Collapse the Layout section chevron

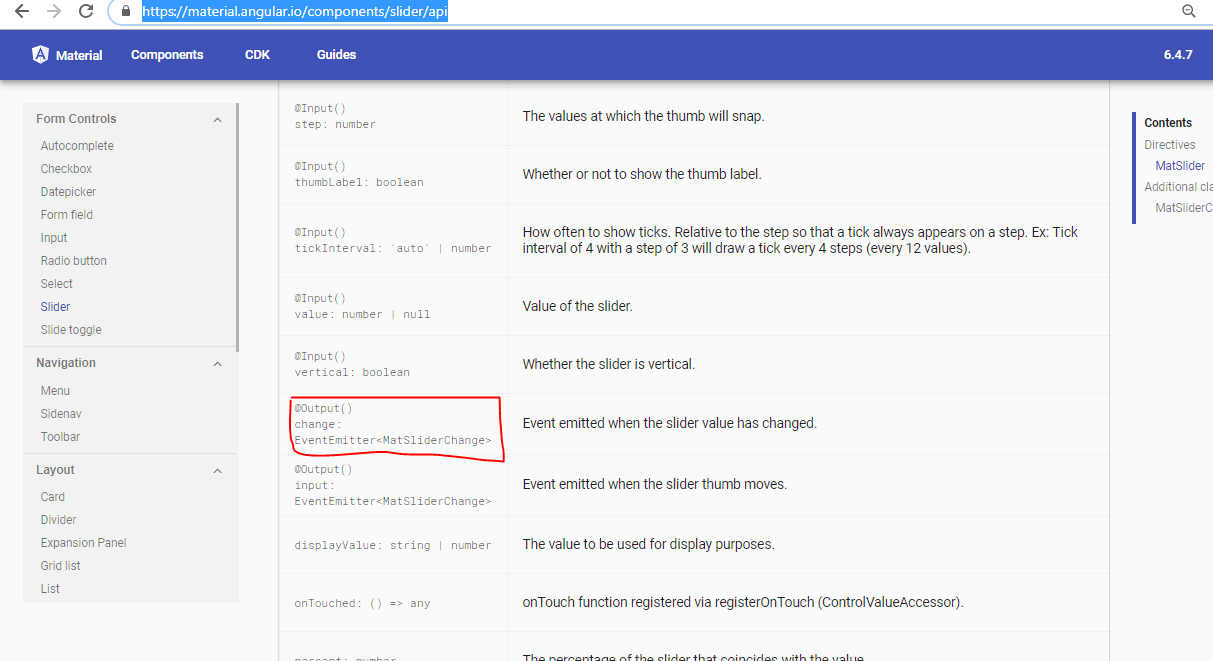point(217,470)
